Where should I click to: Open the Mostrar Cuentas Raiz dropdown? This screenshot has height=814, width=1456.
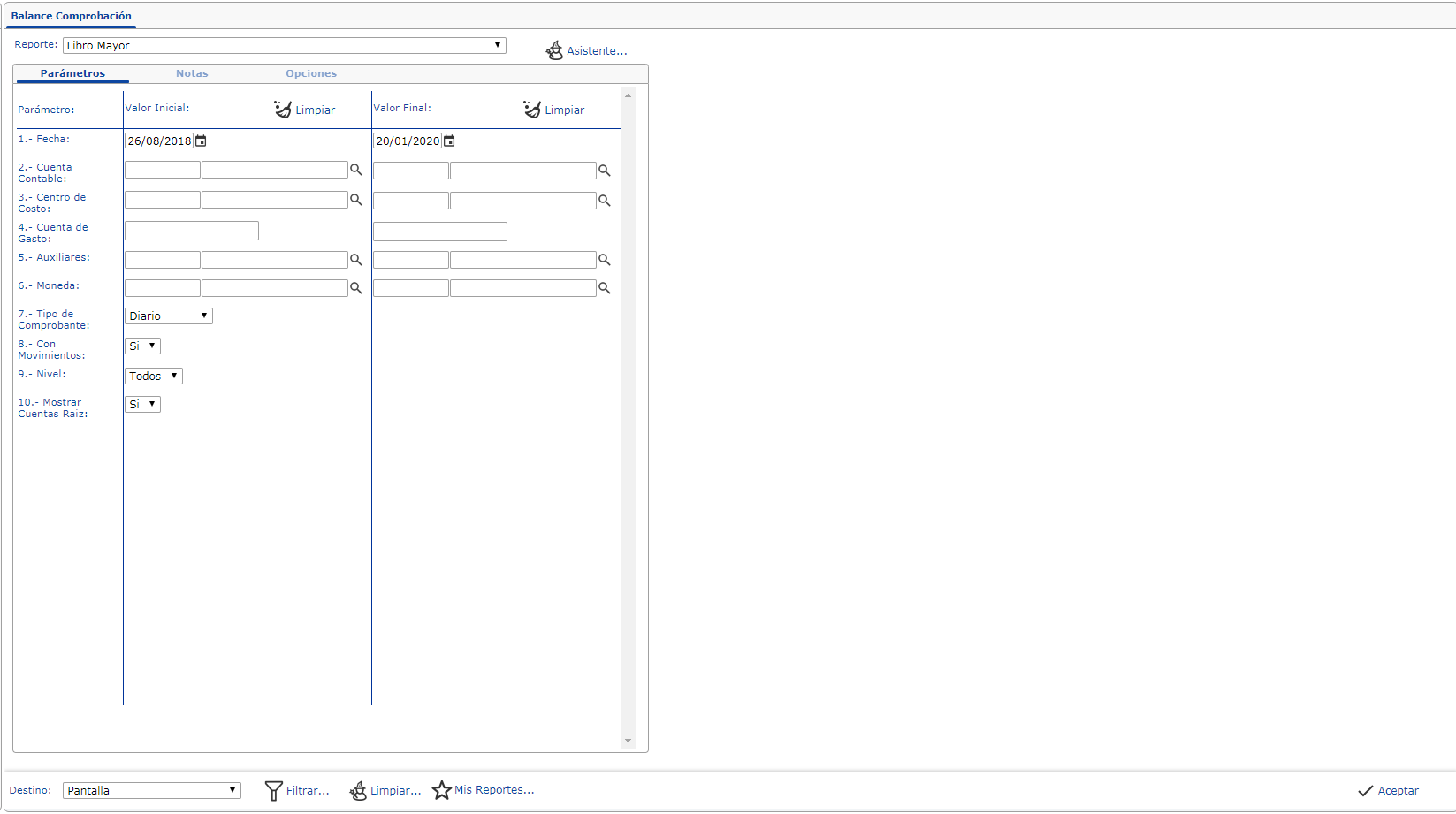[142, 404]
